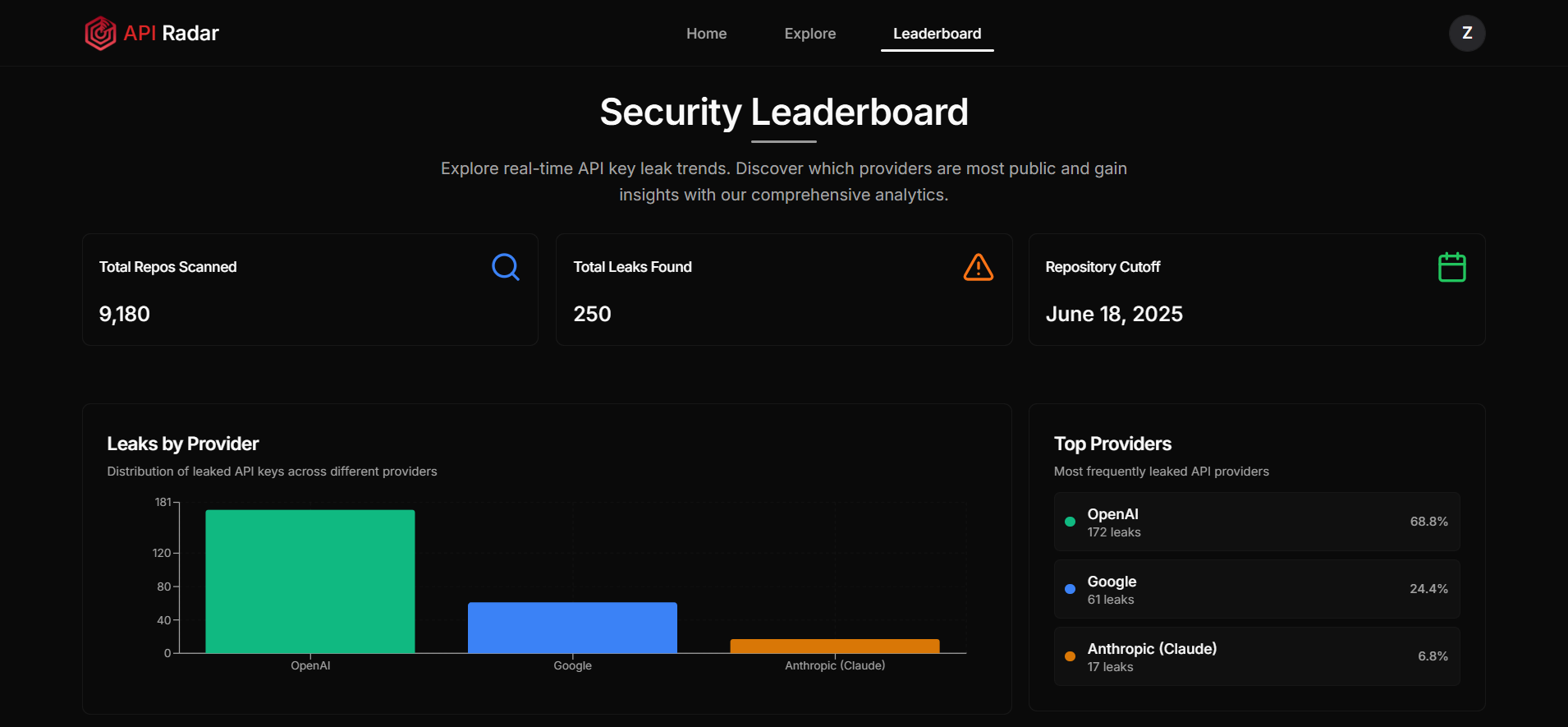Click the OpenAI x-axis label under chart

click(310, 665)
